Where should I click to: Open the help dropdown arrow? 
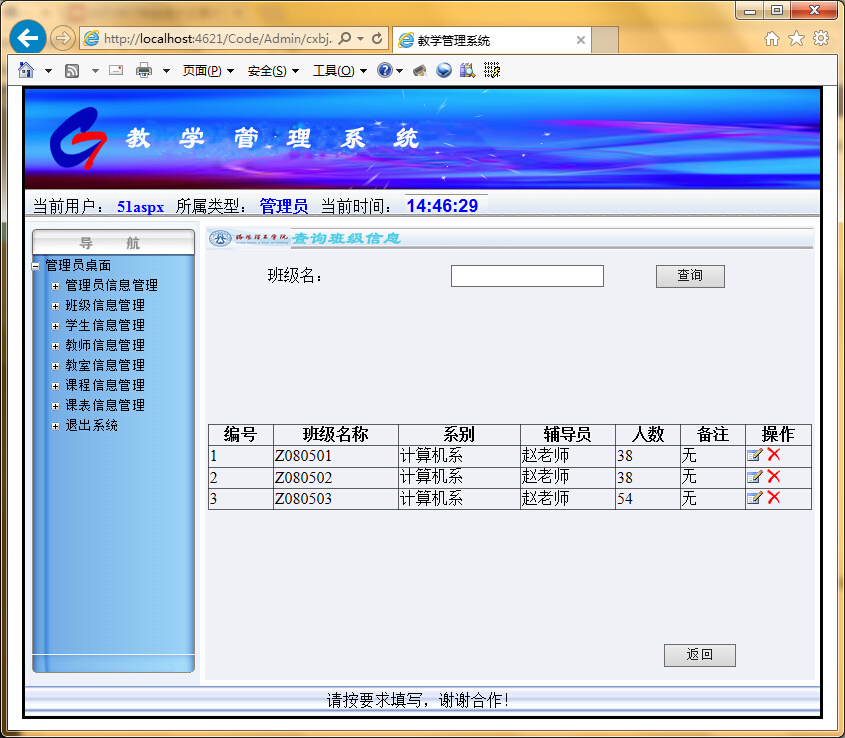tap(399, 71)
